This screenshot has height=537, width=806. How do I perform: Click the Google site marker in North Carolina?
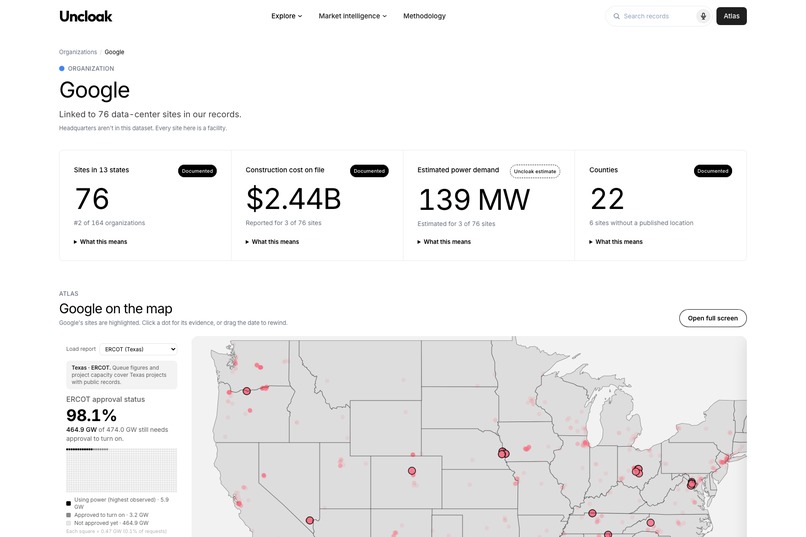[650, 523]
